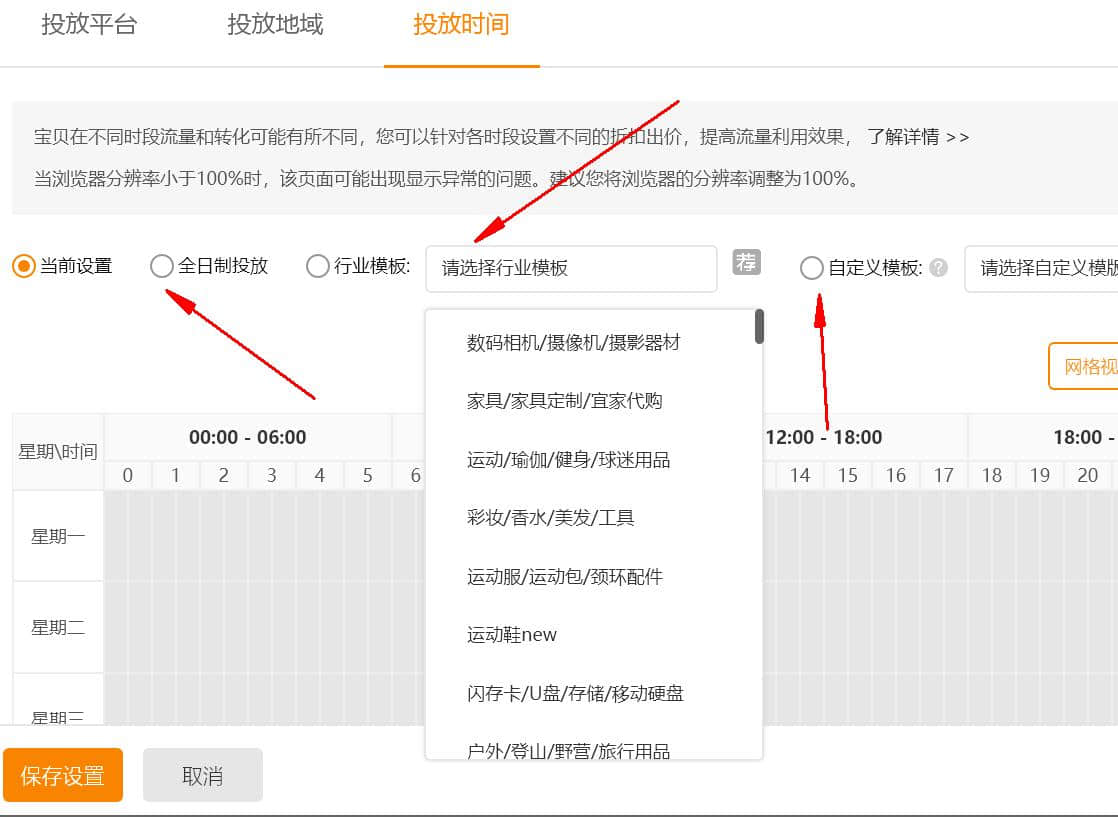Image resolution: width=1118 pixels, height=817 pixels.
Task: Choose 数码相机/摄像机/摄影器材 from the list
Action: pos(573,343)
